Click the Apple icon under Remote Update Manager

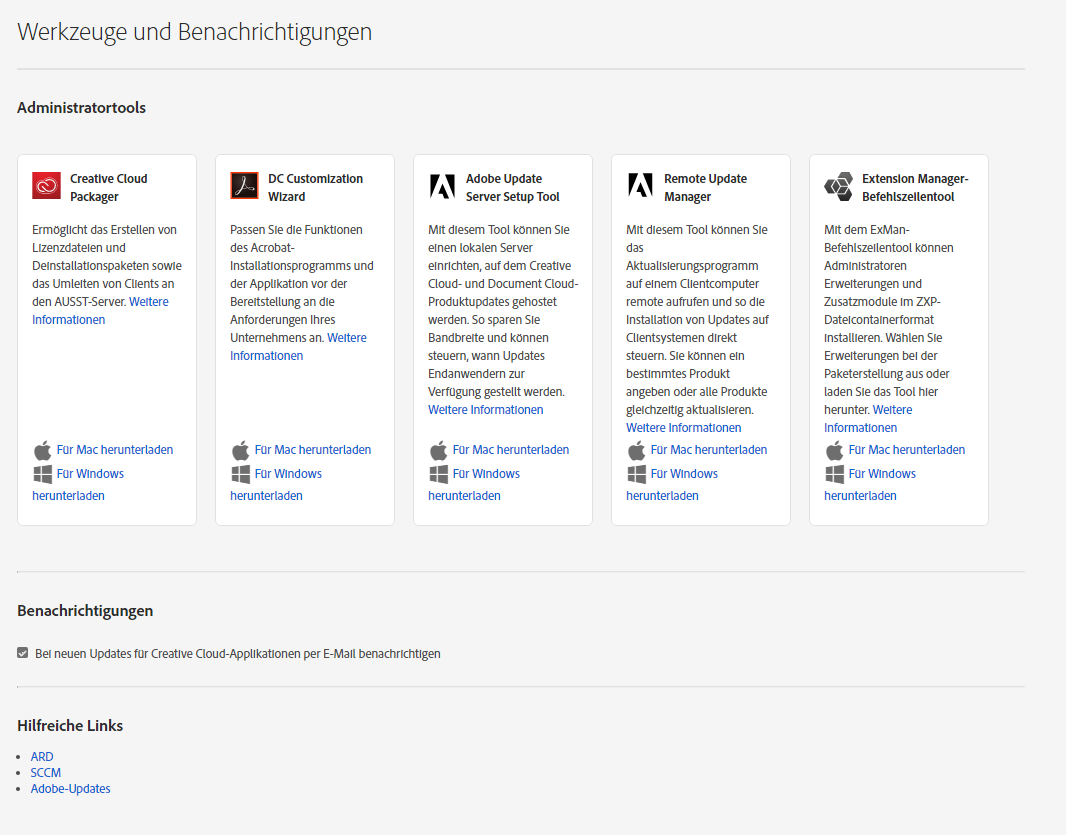point(636,450)
